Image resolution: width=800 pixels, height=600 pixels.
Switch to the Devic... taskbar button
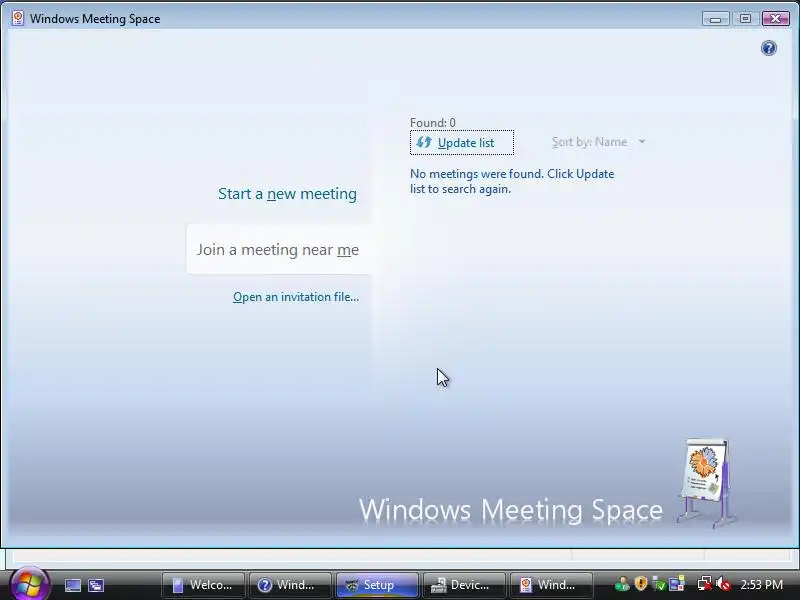click(464, 585)
